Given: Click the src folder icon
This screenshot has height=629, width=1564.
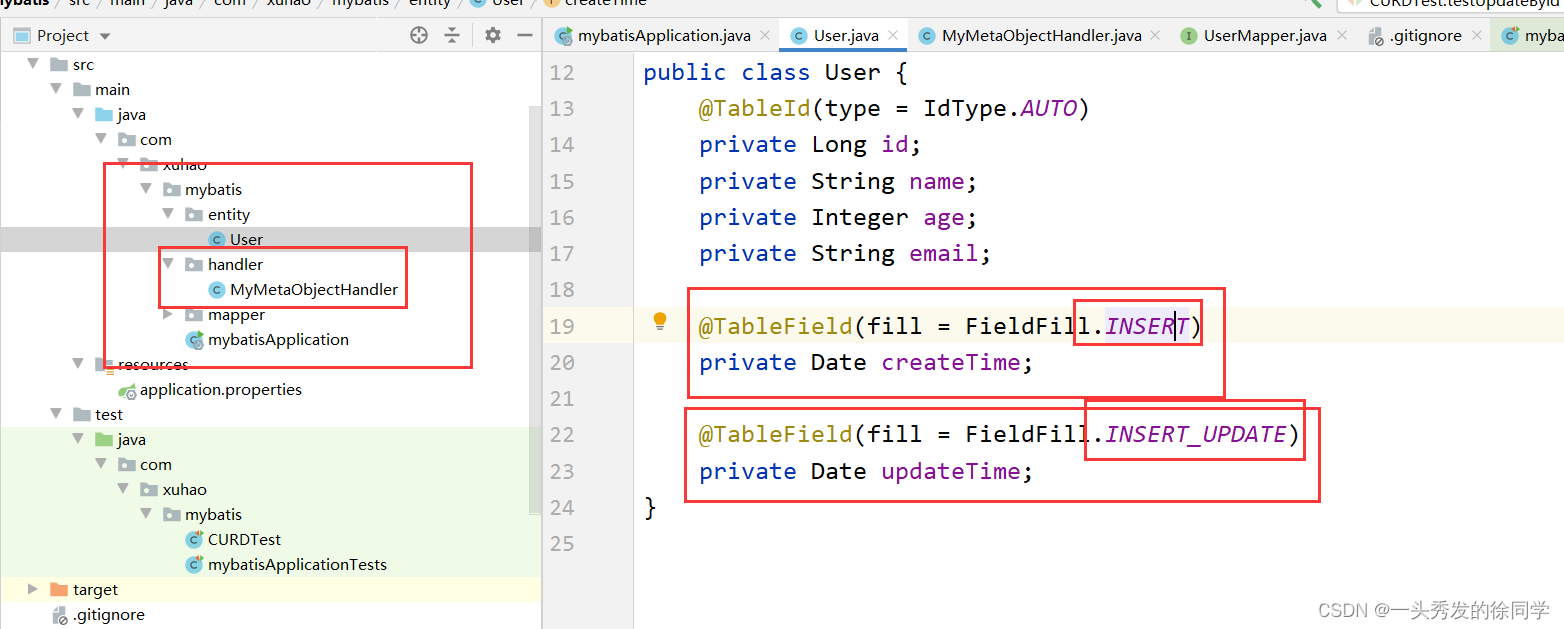Looking at the screenshot, I should tap(59, 64).
